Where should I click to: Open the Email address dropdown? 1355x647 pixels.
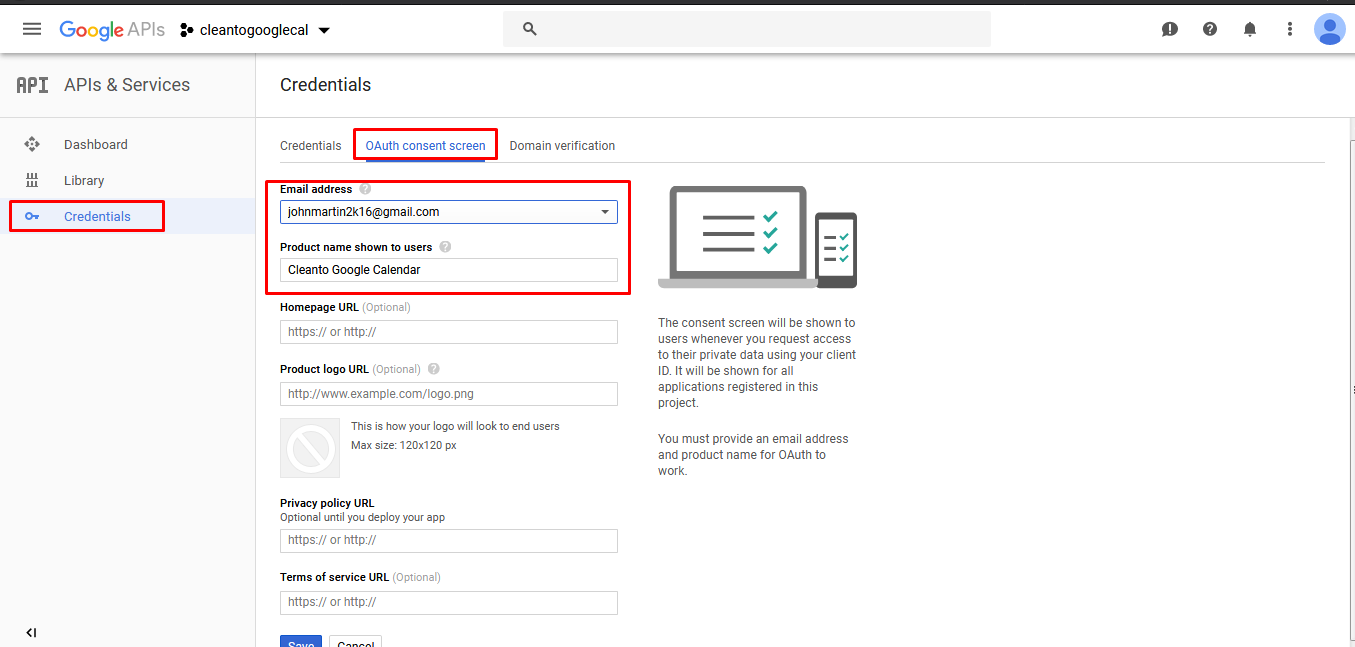pyautogui.click(x=449, y=212)
